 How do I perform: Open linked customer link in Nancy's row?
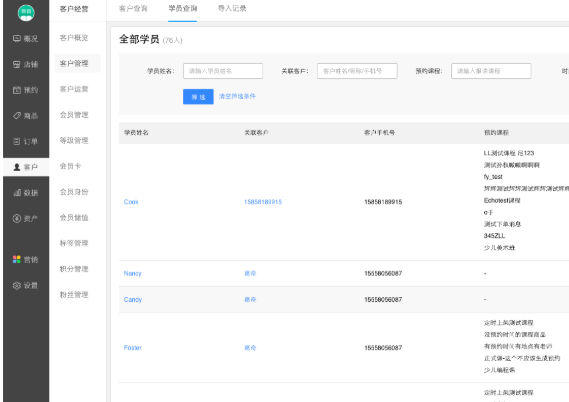[x=250, y=273]
